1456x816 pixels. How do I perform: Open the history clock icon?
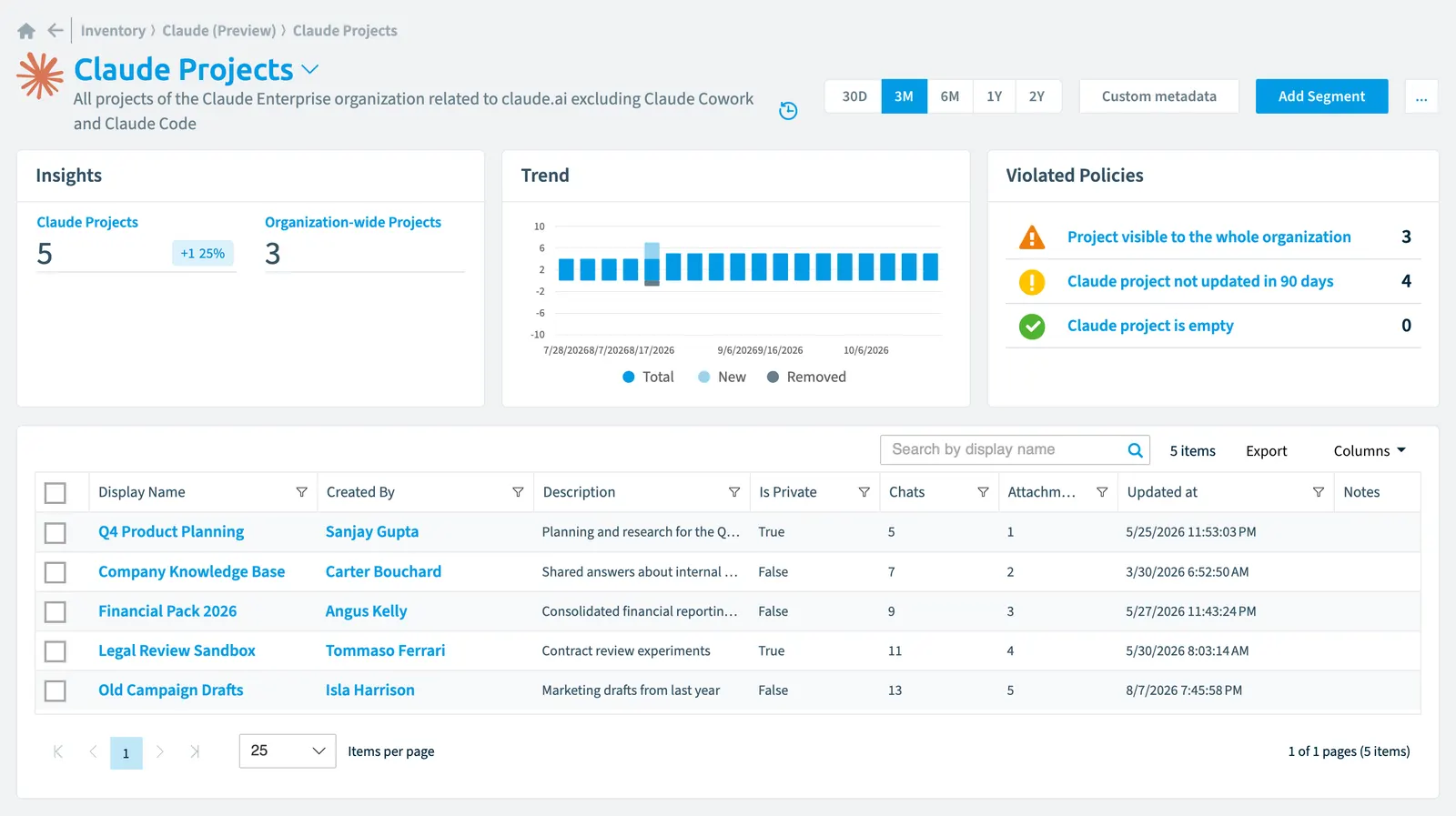click(x=788, y=111)
